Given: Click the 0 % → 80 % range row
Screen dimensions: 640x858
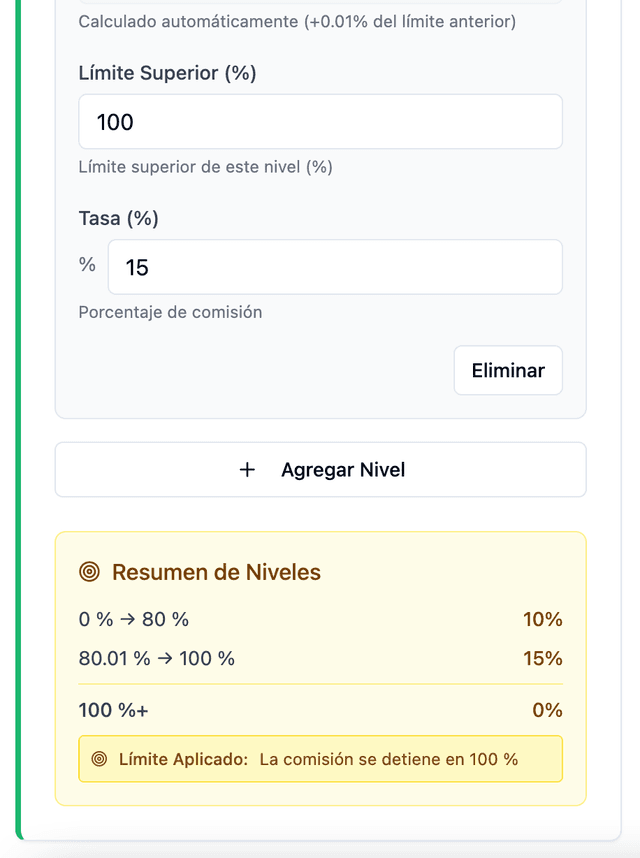Looking at the screenshot, I should pyautogui.click(x=134, y=619).
